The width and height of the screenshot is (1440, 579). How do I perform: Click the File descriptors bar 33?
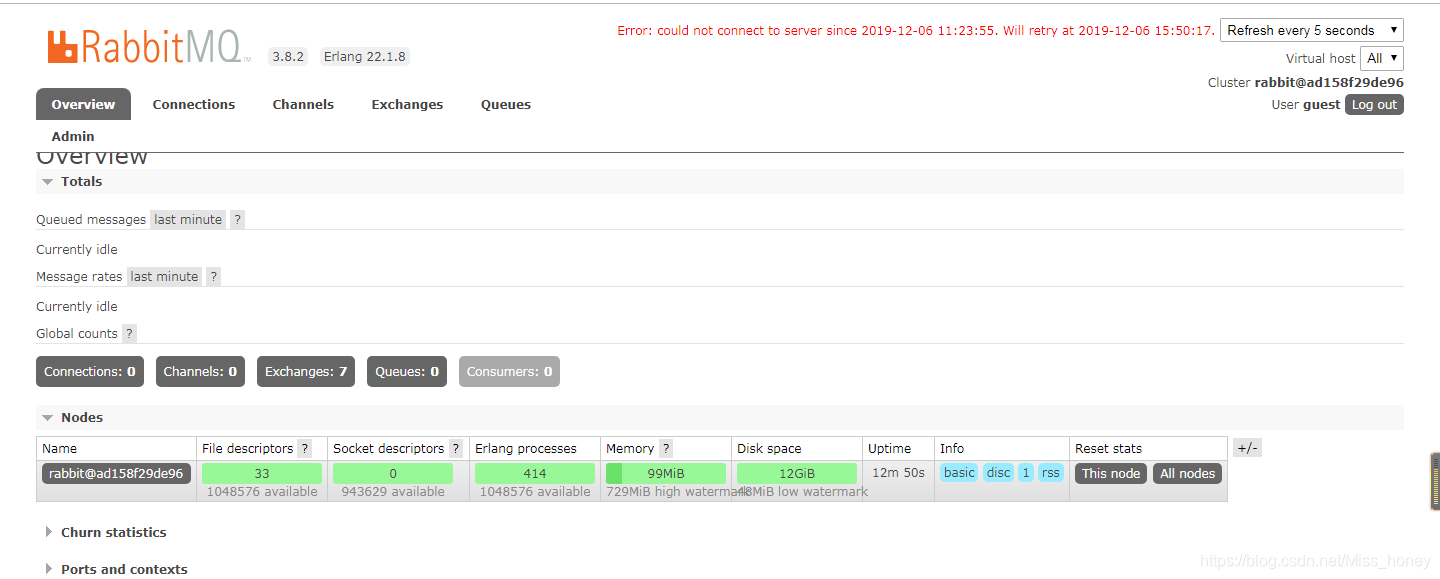point(262,473)
